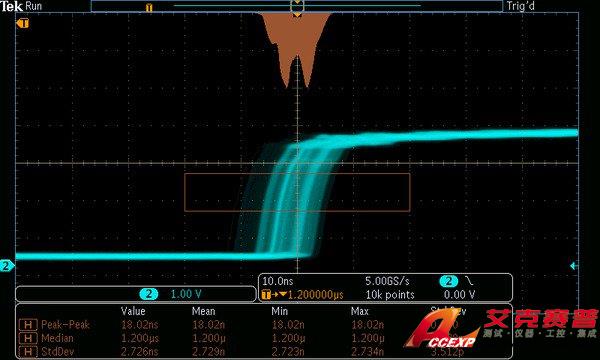The width and height of the screenshot is (600, 360).
Task: Select the channel 2 ground reference marker
Action: 7,265
